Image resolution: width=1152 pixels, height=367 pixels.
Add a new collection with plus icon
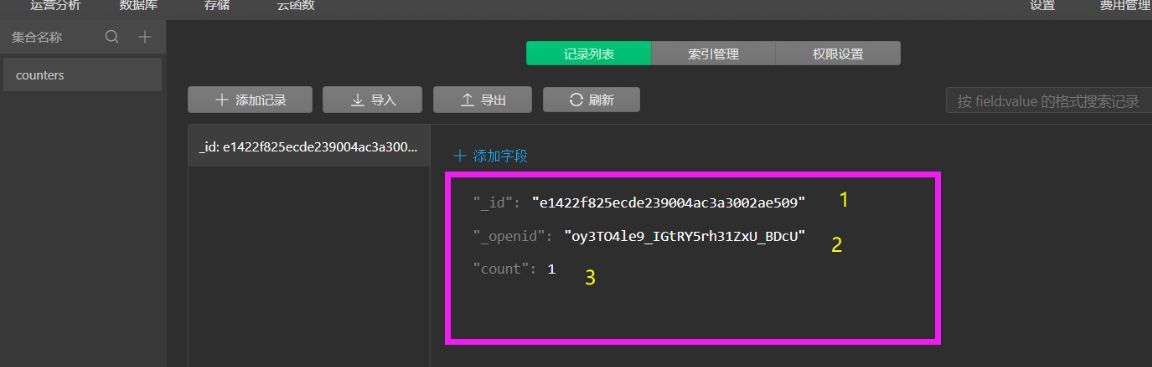pos(145,37)
